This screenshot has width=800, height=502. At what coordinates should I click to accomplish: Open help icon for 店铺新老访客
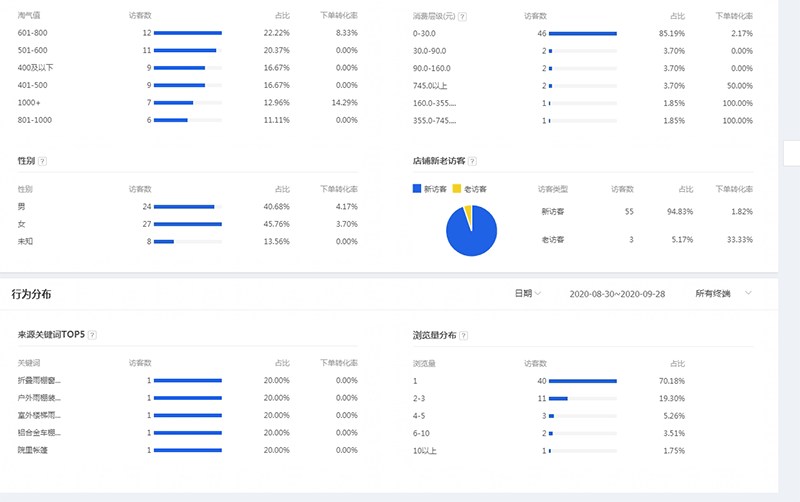pyautogui.click(x=472, y=161)
